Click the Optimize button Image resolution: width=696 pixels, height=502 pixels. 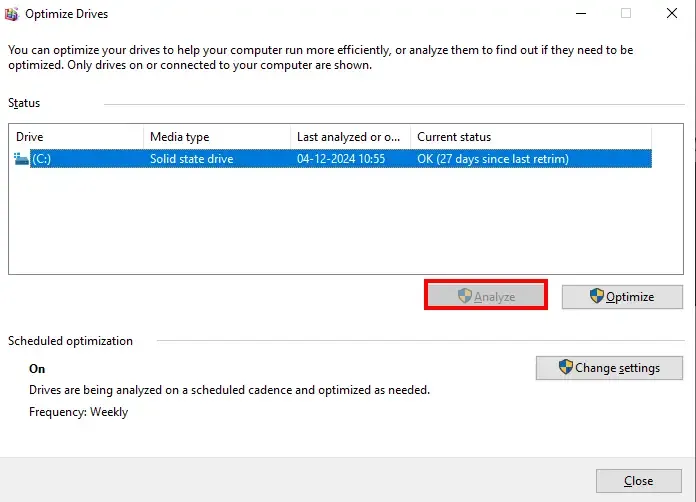(622, 296)
